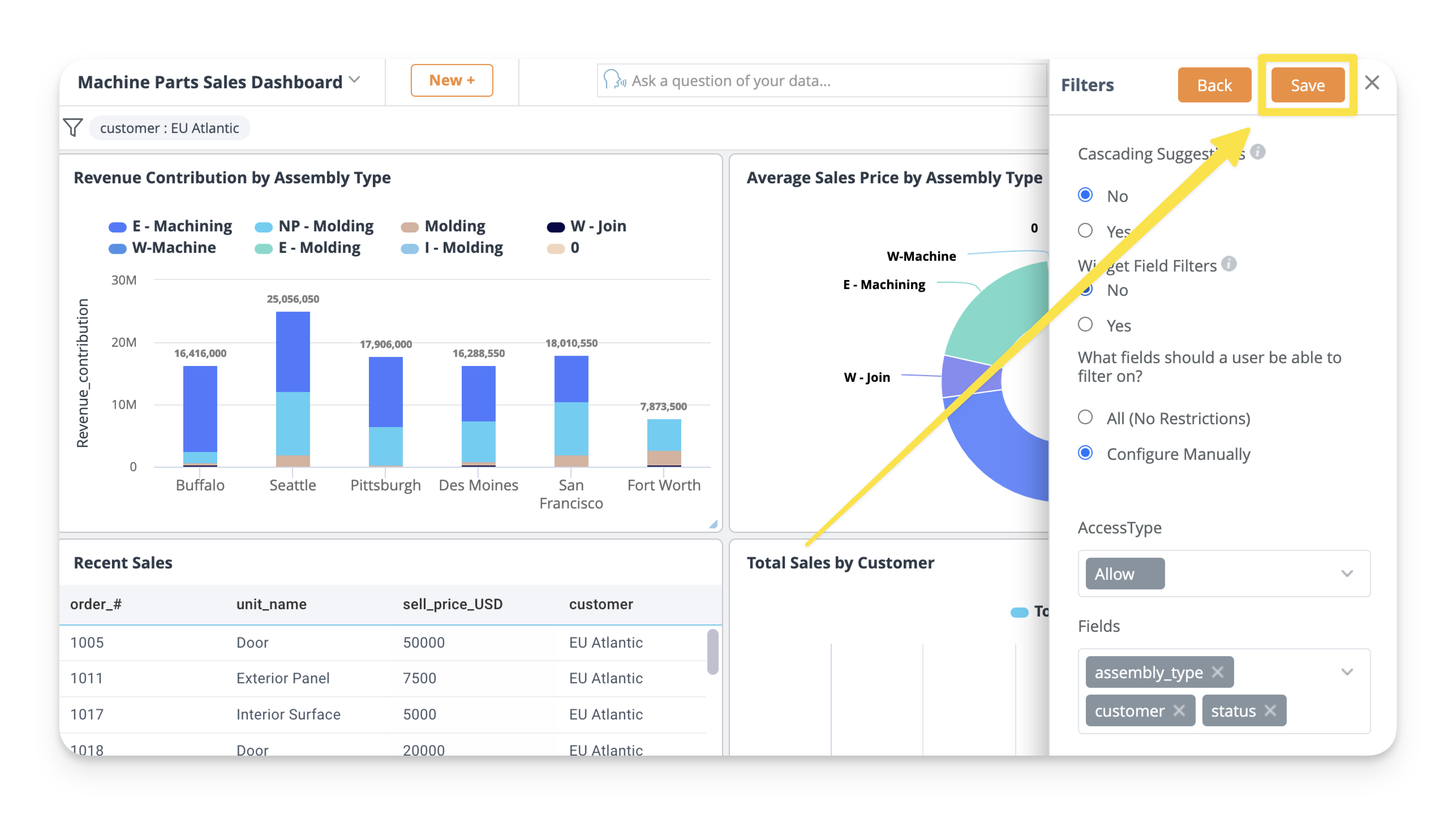Click the customer column header
Image resolution: width=1456 pixels, height=815 pixels.
click(600, 604)
